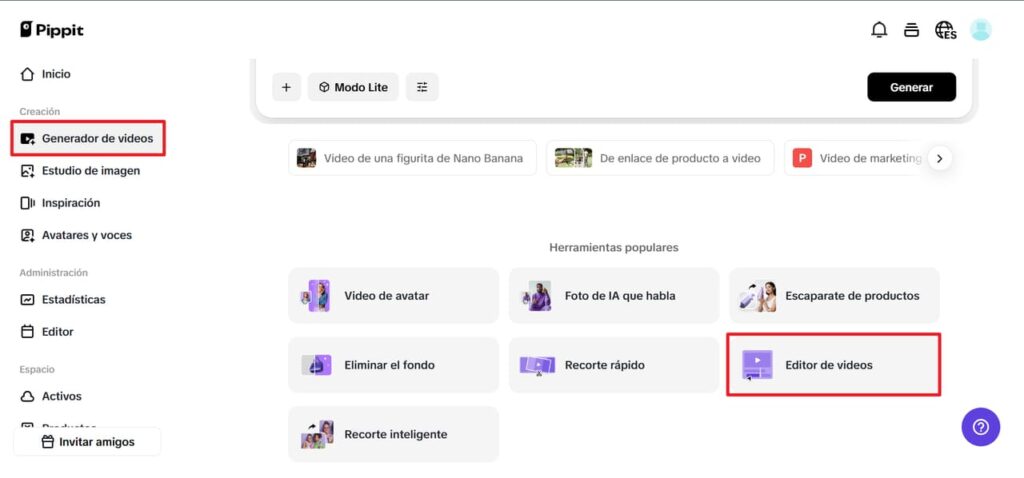
Task: Open Avatares y voces section
Action: 86,235
